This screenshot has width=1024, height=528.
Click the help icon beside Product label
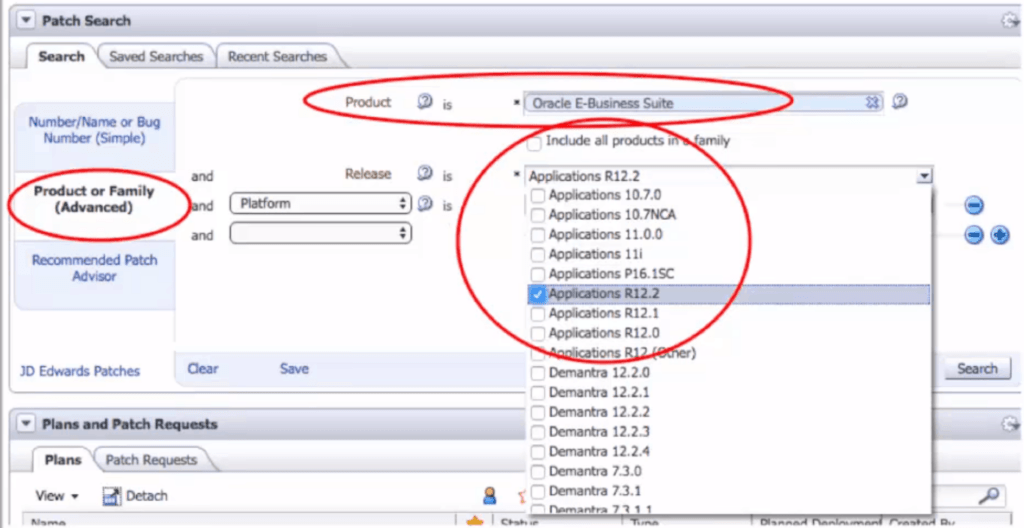[425, 102]
